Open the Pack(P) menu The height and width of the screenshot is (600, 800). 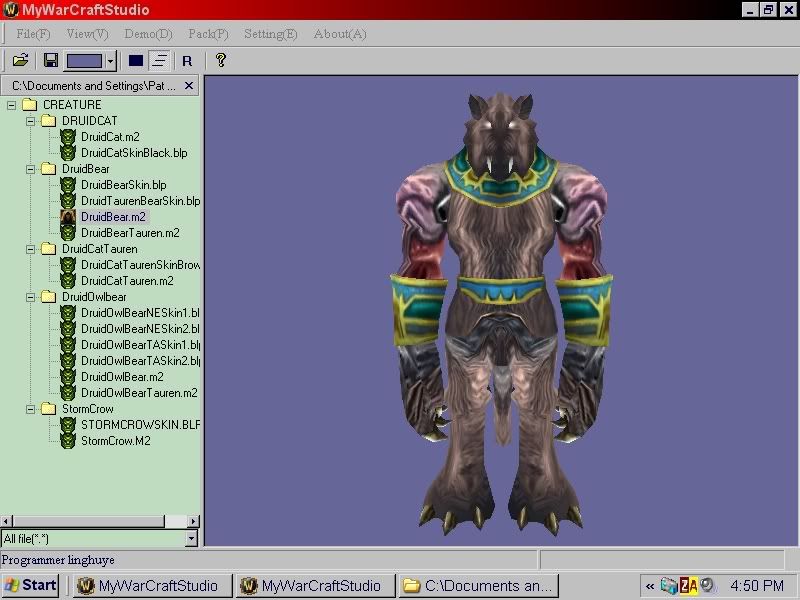pos(208,34)
